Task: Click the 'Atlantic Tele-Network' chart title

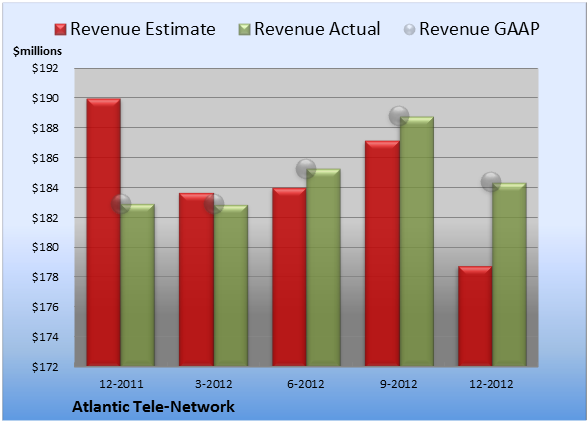Action: 153,407
